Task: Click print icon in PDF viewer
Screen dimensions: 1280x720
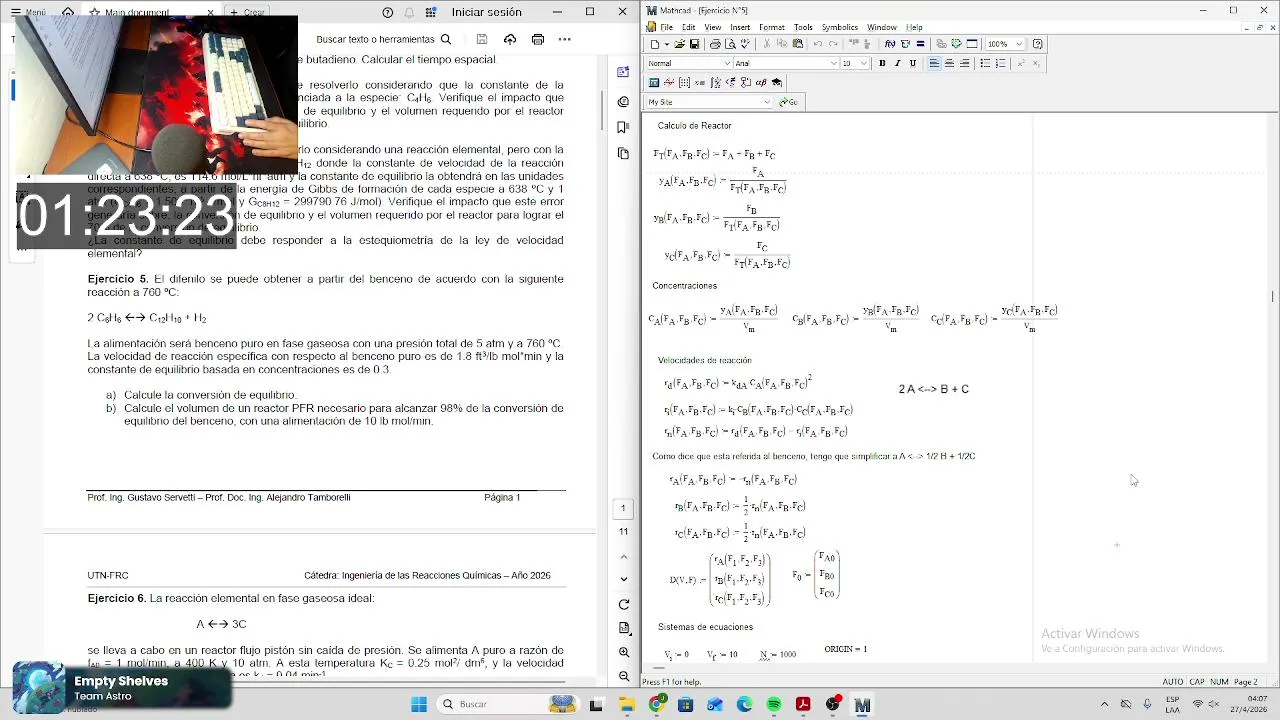Action: [x=538, y=39]
